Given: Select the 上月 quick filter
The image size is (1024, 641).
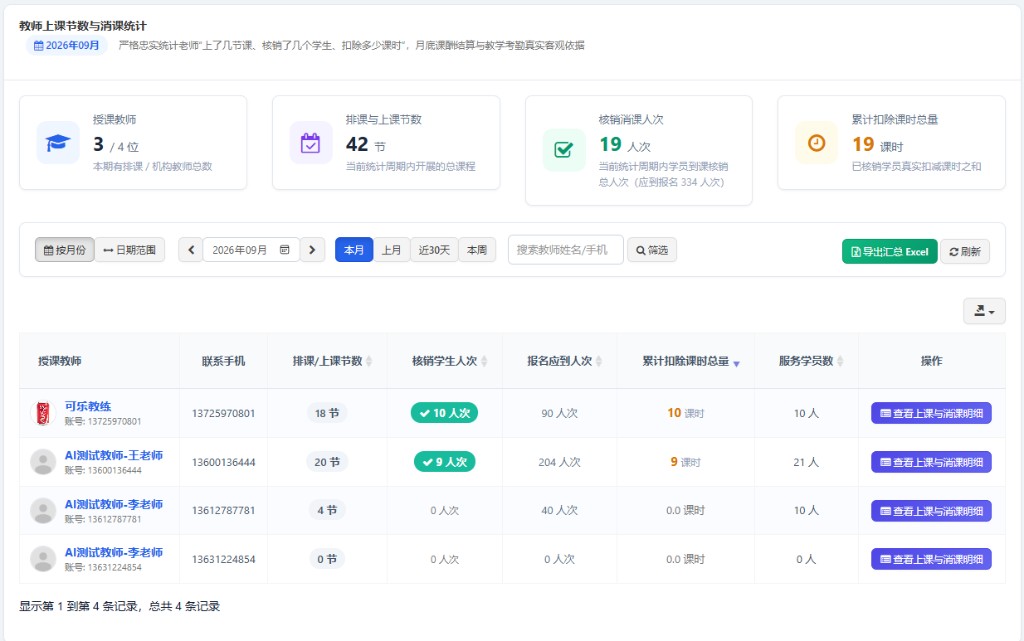Looking at the screenshot, I should 391,250.
